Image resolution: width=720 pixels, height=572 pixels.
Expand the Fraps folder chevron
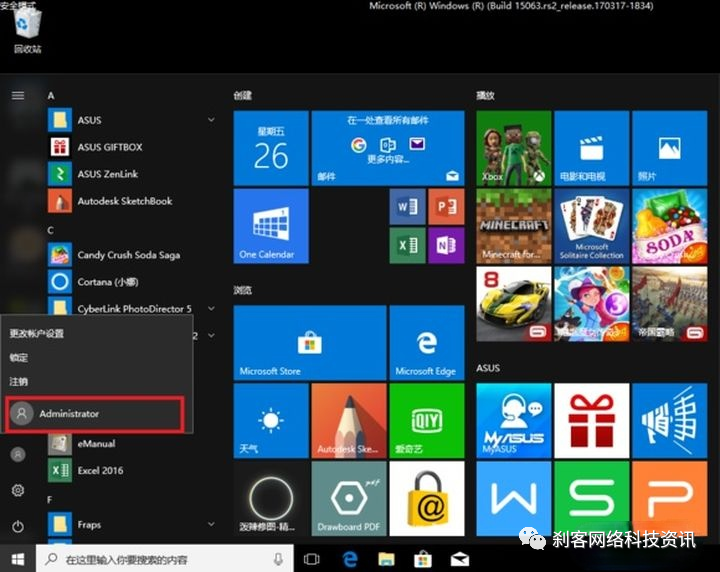(211, 524)
